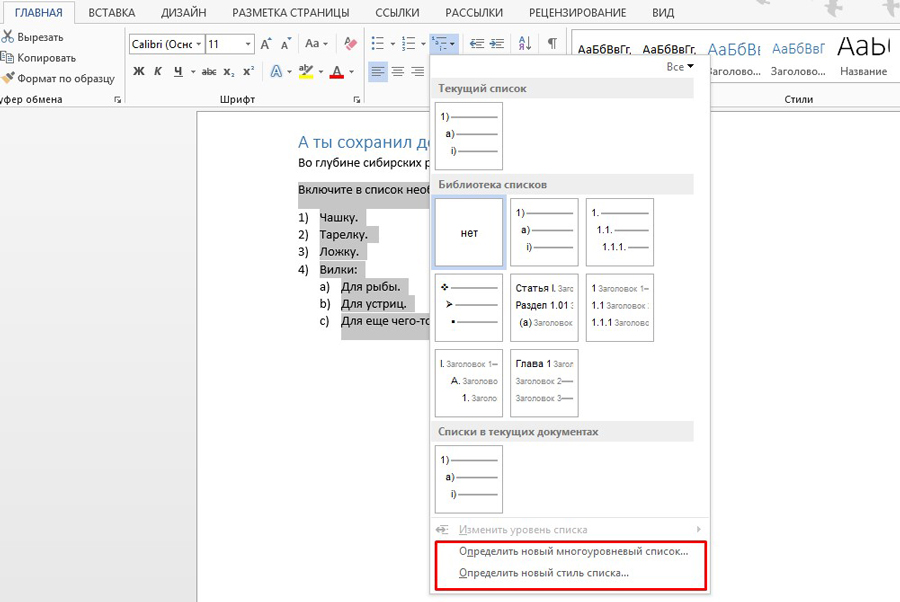Click the decrease indent icon

pos(476,44)
